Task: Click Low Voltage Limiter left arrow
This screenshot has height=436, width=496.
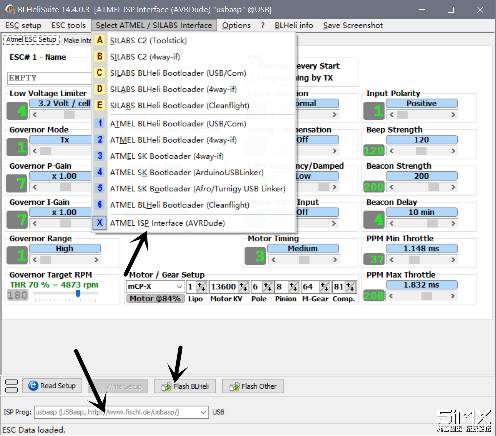Action: click(x=35, y=115)
